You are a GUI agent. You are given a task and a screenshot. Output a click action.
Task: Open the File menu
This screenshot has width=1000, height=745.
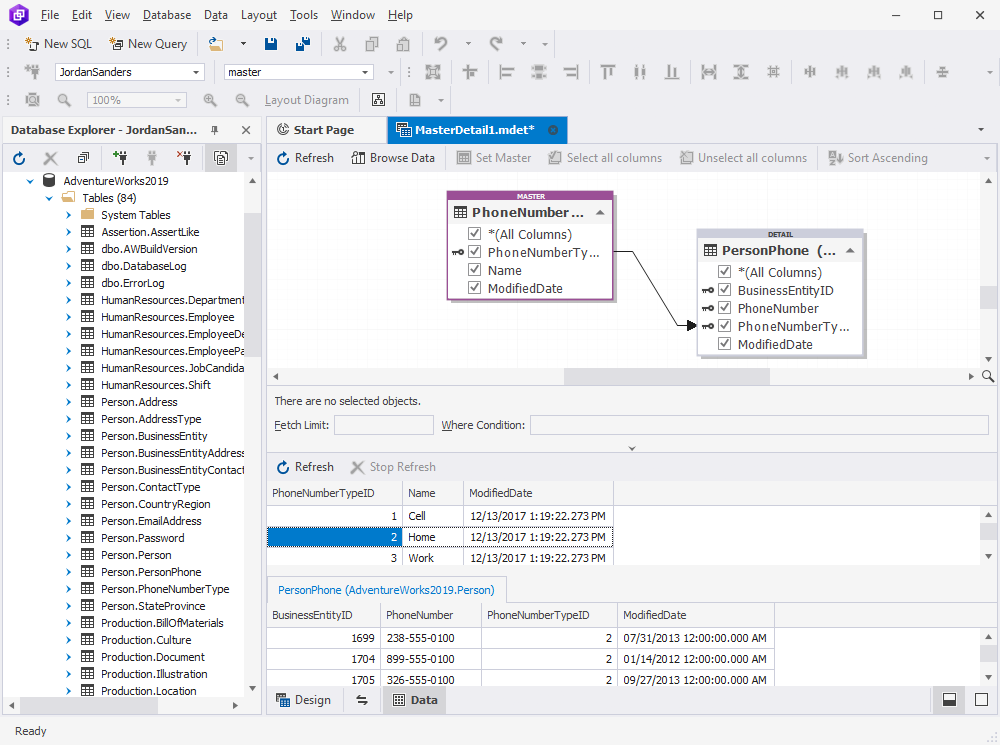50,15
